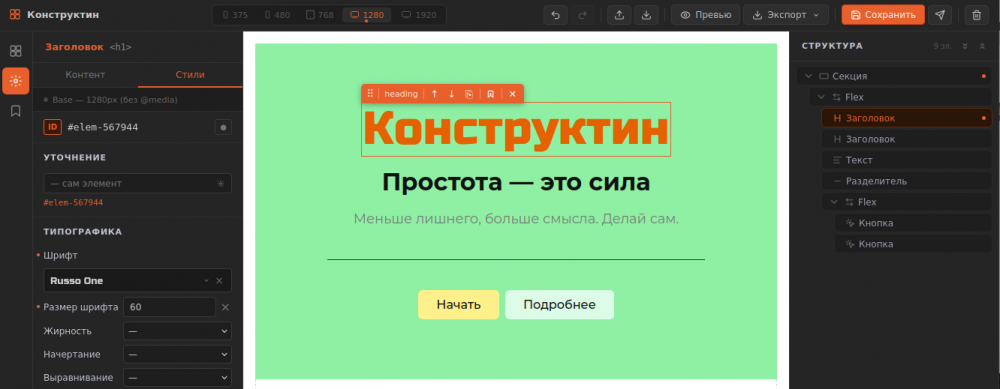Open the elements grid panel in sidebar
1000x389 pixels.
(x=16, y=51)
